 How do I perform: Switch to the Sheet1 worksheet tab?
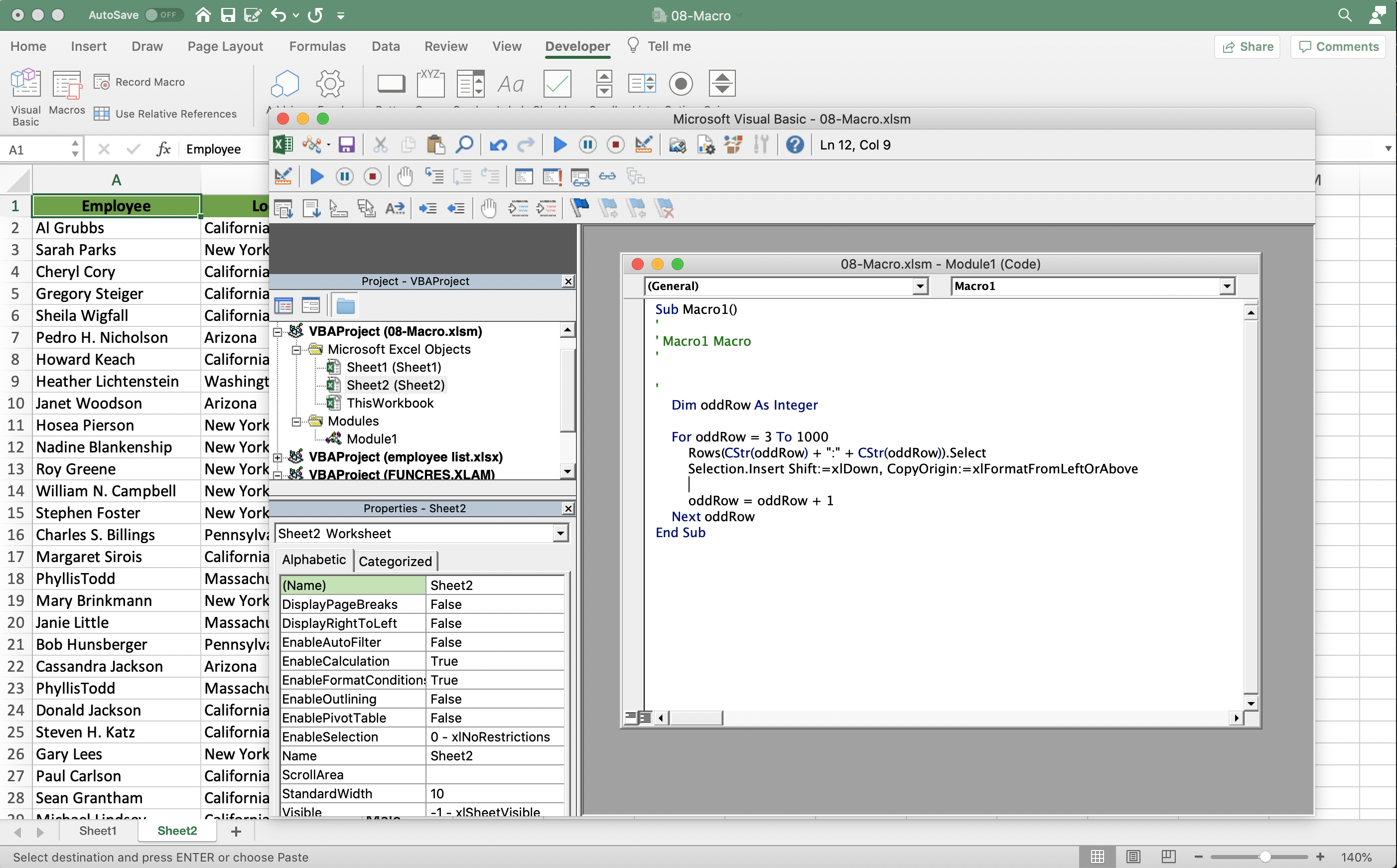pyautogui.click(x=98, y=831)
